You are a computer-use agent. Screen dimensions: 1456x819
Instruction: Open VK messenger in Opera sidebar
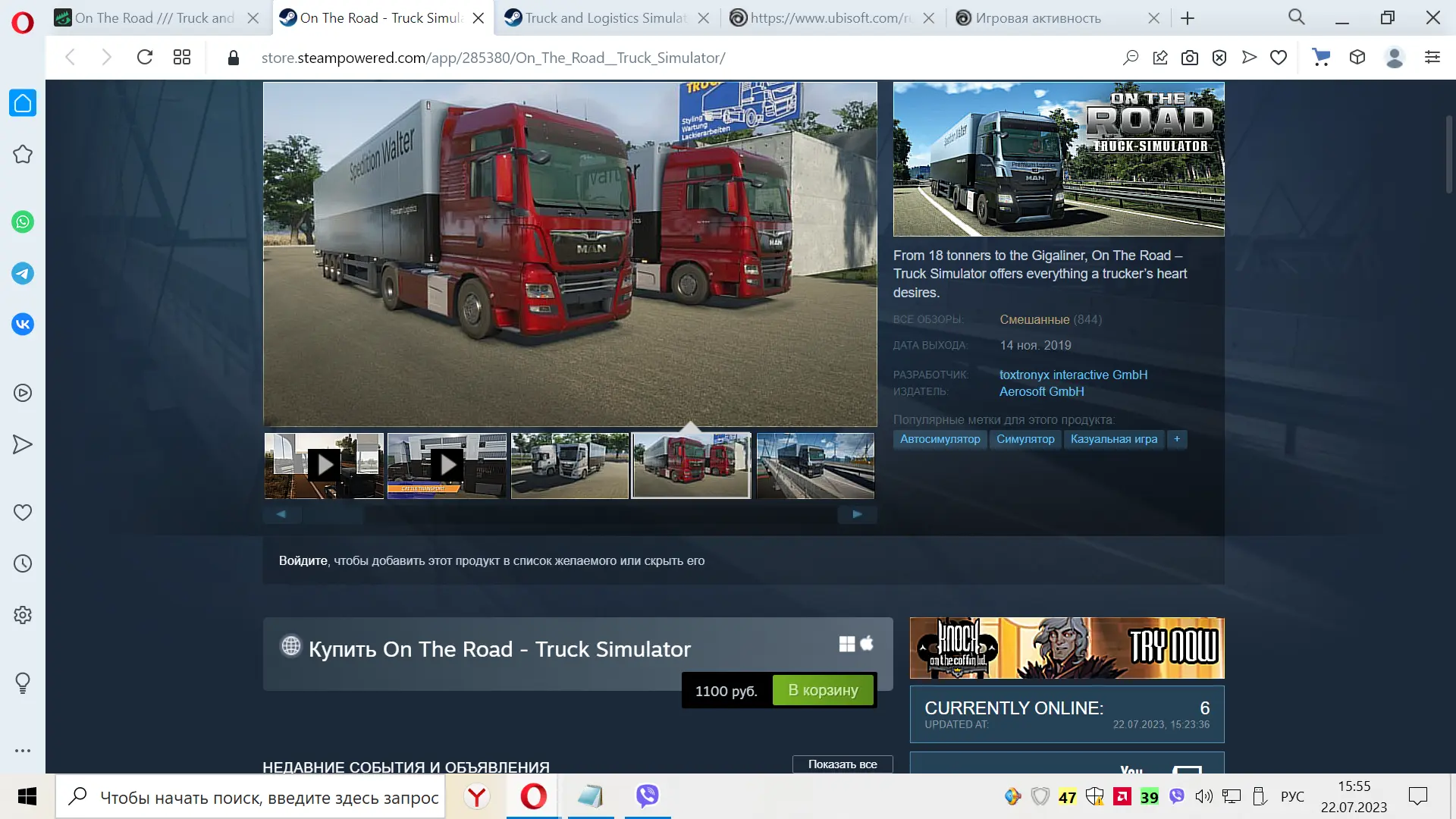coord(23,325)
